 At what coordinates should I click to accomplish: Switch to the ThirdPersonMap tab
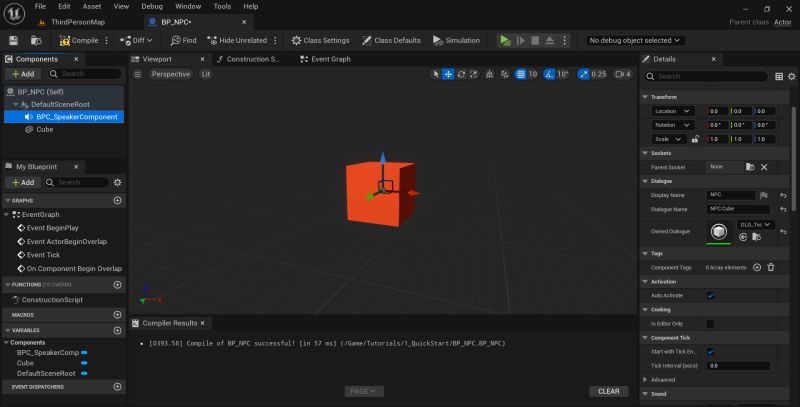coord(72,22)
